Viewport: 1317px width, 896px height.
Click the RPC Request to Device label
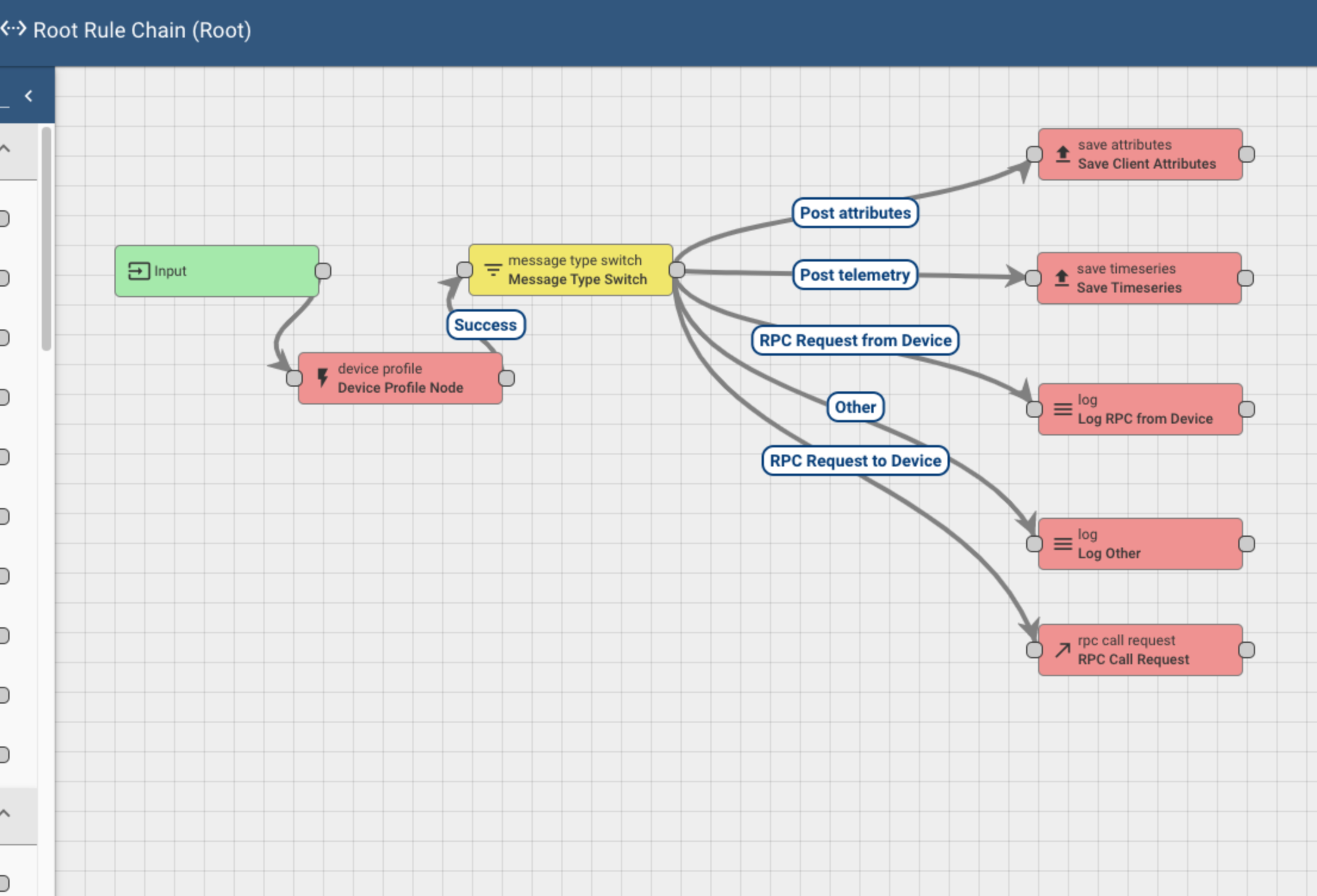(x=855, y=461)
